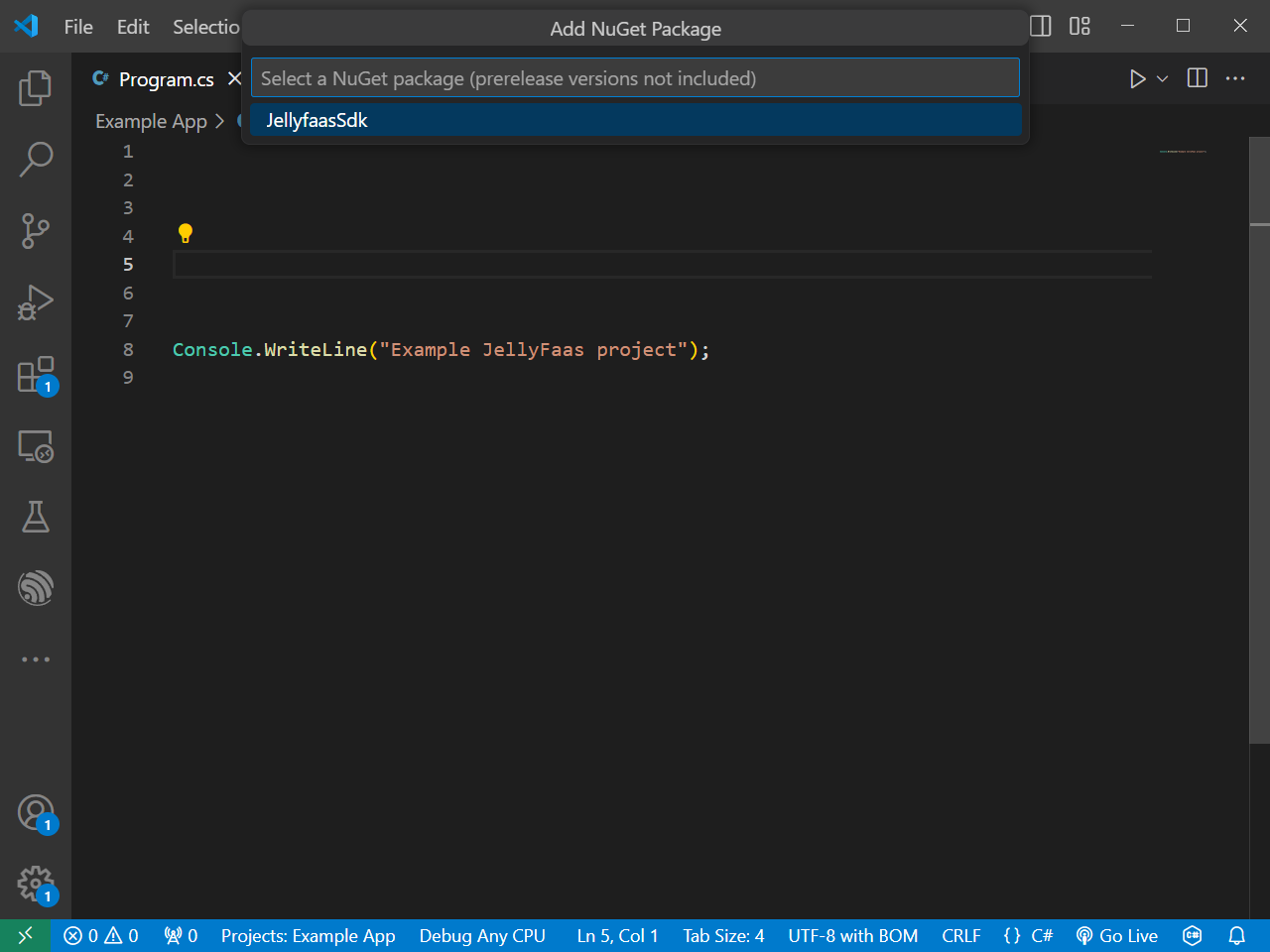Screen dimensions: 1270x952
Task: Open the Accounts menu
Action: 36,813
